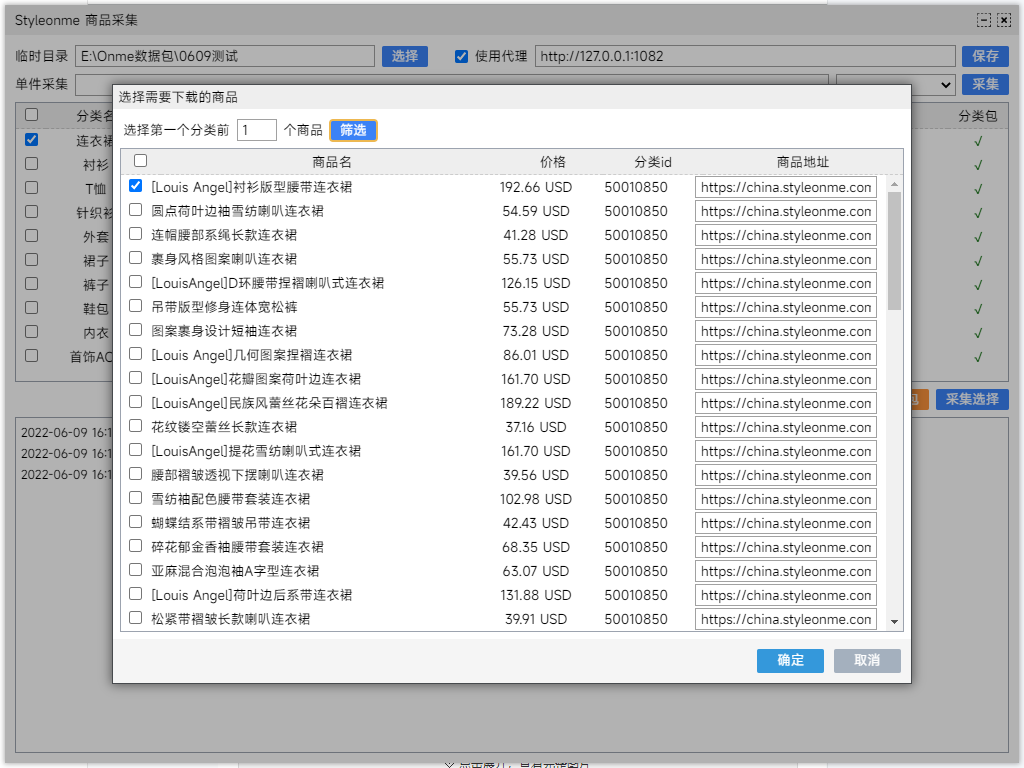The image size is (1024, 768).
Task: Check the 圆点荷叶边袖雪纺喇叭连衣裙 product checkbox
Action: (136, 210)
